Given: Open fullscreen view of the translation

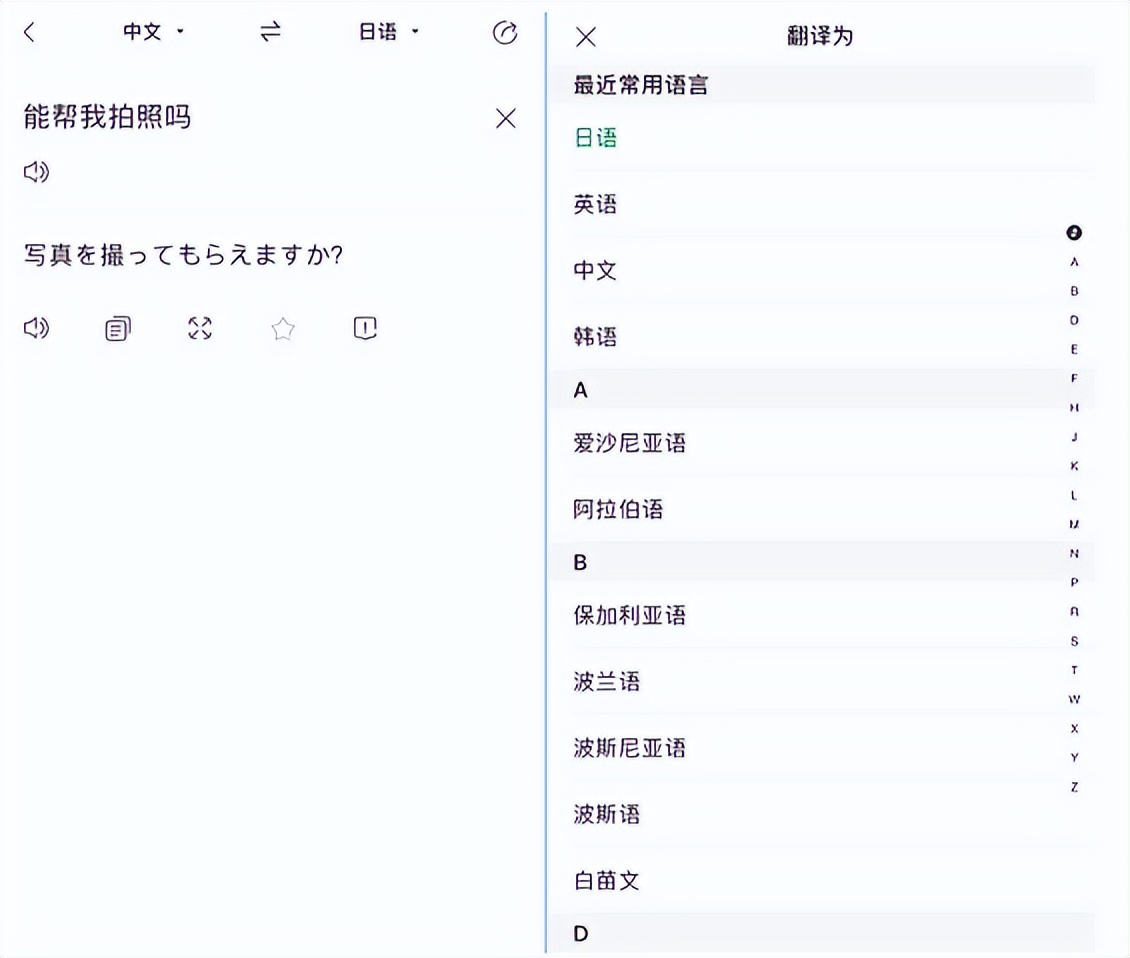Looking at the screenshot, I should coord(199,328).
